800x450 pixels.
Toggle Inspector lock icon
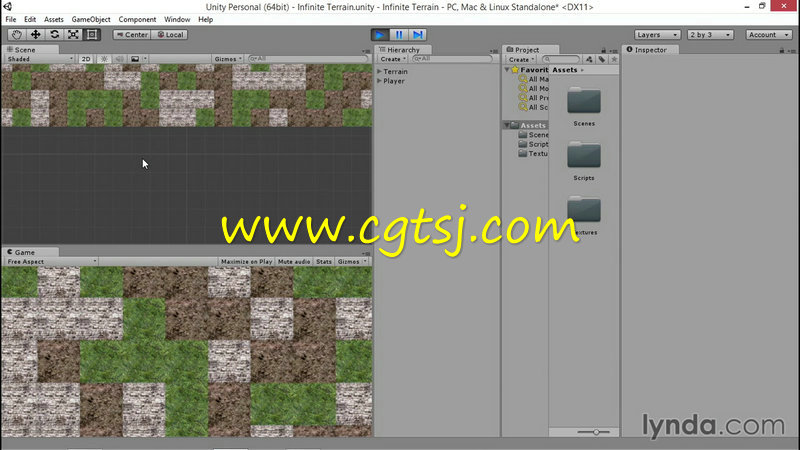point(782,50)
